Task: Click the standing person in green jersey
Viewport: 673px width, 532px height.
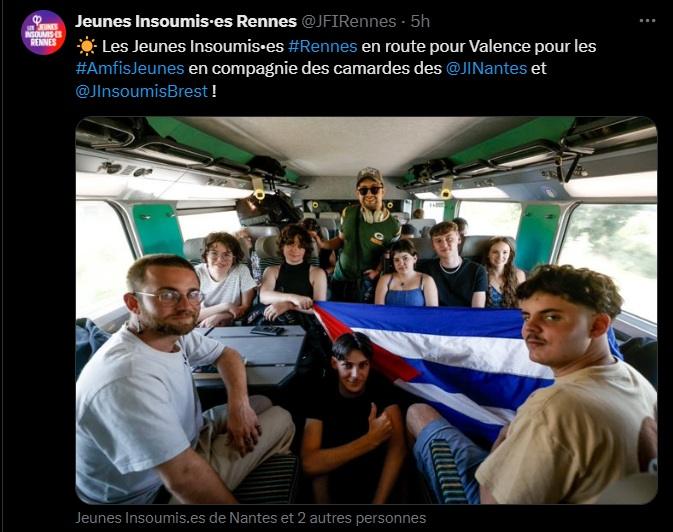Action: tap(366, 232)
